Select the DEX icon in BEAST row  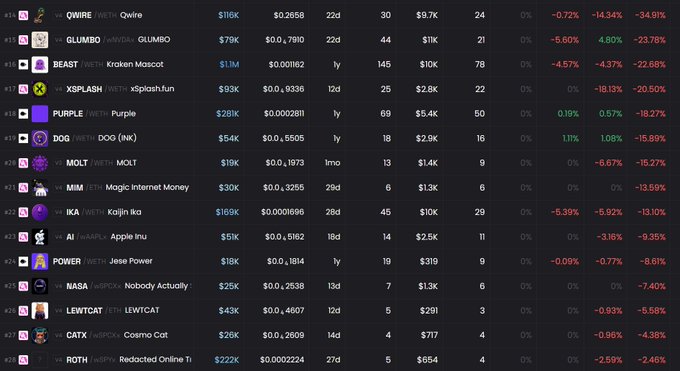[x=23, y=65]
